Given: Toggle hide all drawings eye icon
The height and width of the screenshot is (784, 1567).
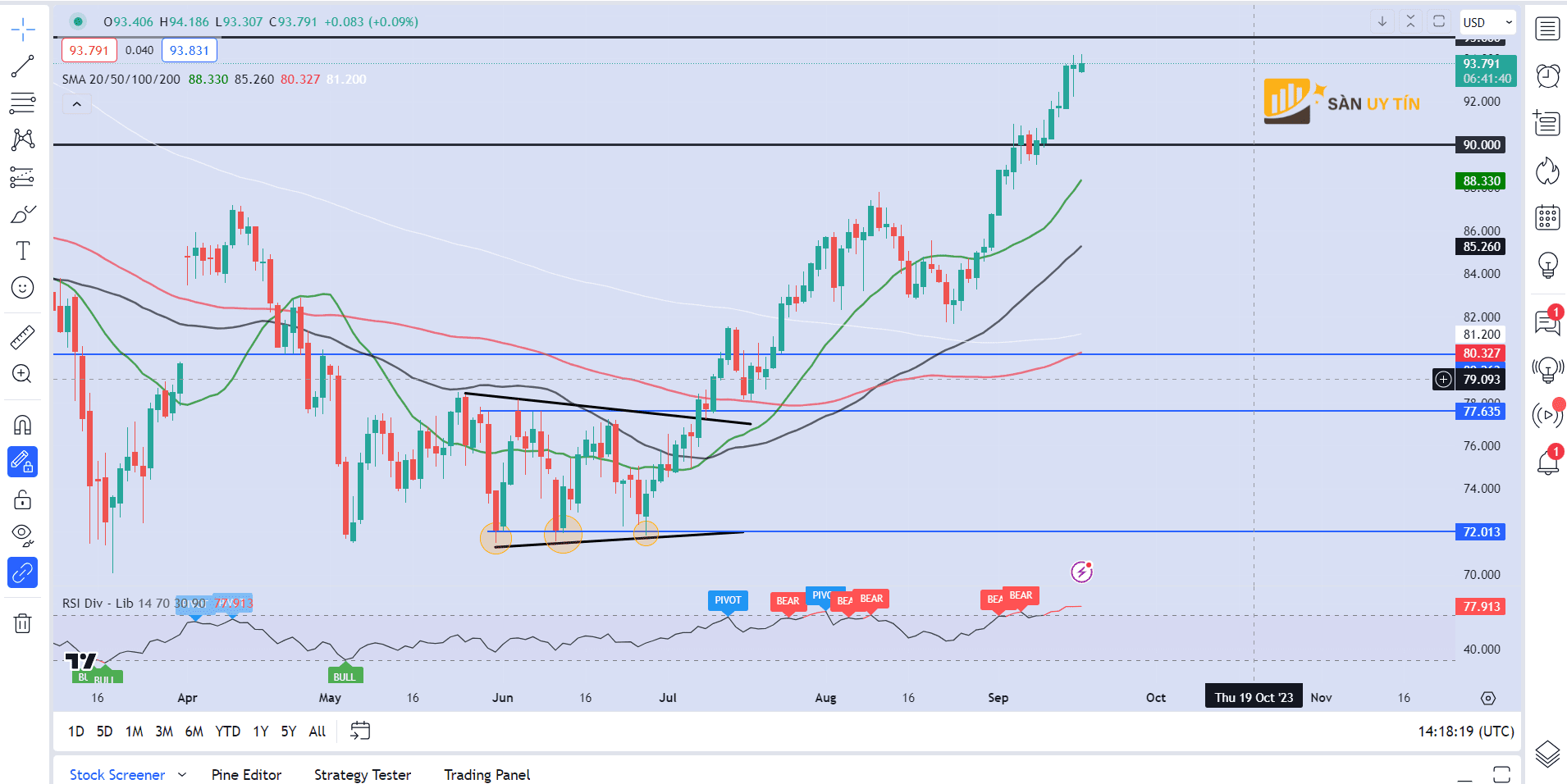Looking at the screenshot, I should pos(23,536).
